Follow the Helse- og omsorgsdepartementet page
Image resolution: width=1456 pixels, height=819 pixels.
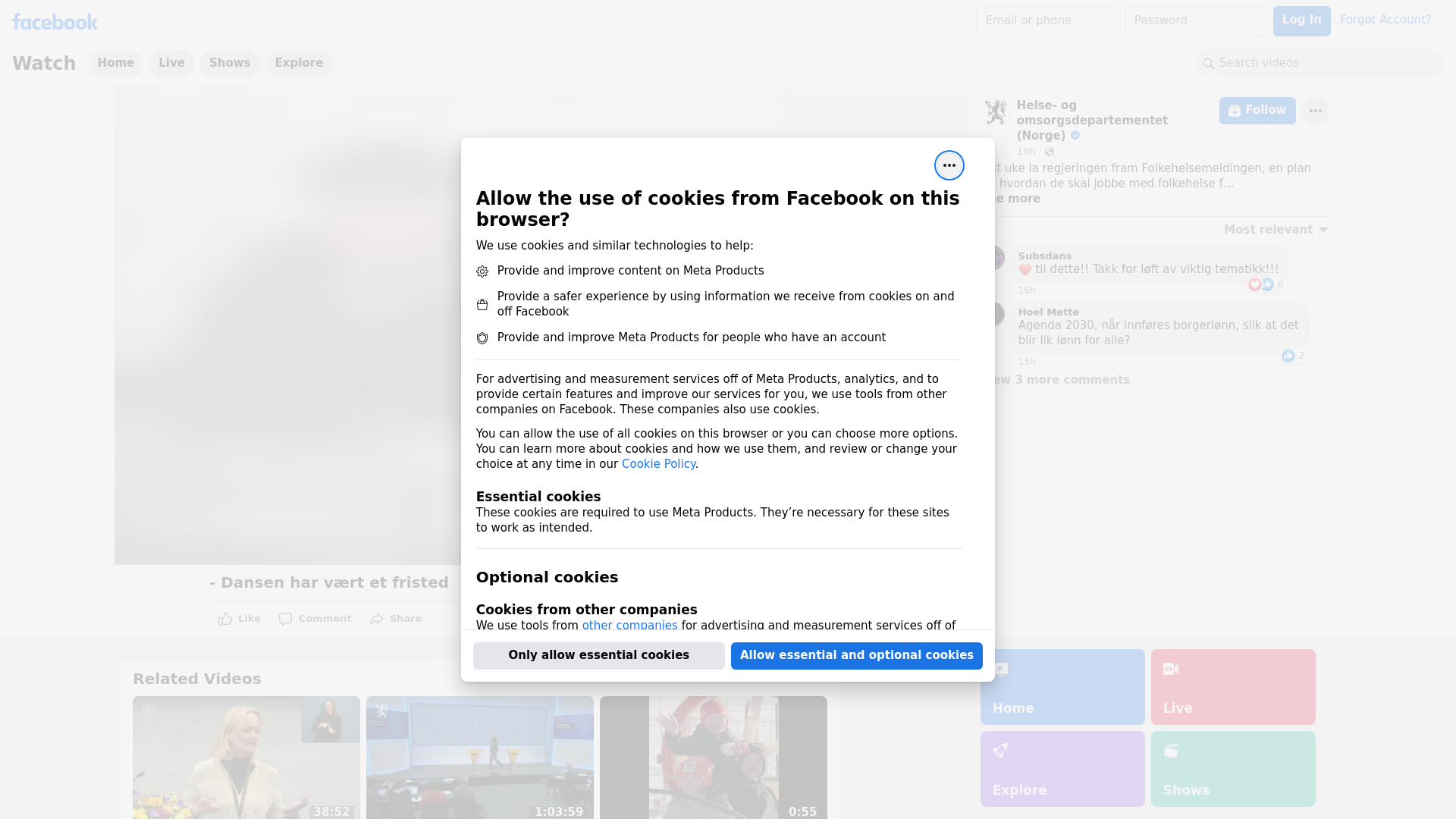tap(1257, 111)
